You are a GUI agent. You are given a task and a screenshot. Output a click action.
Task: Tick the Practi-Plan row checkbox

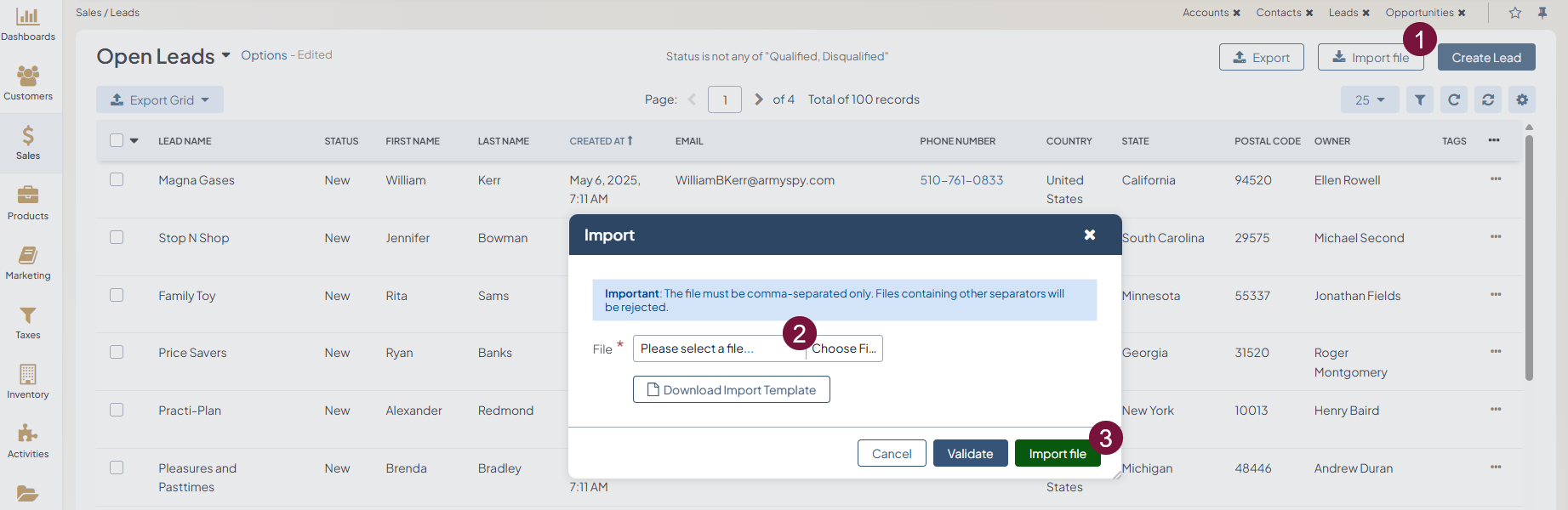[x=117, y=410]
